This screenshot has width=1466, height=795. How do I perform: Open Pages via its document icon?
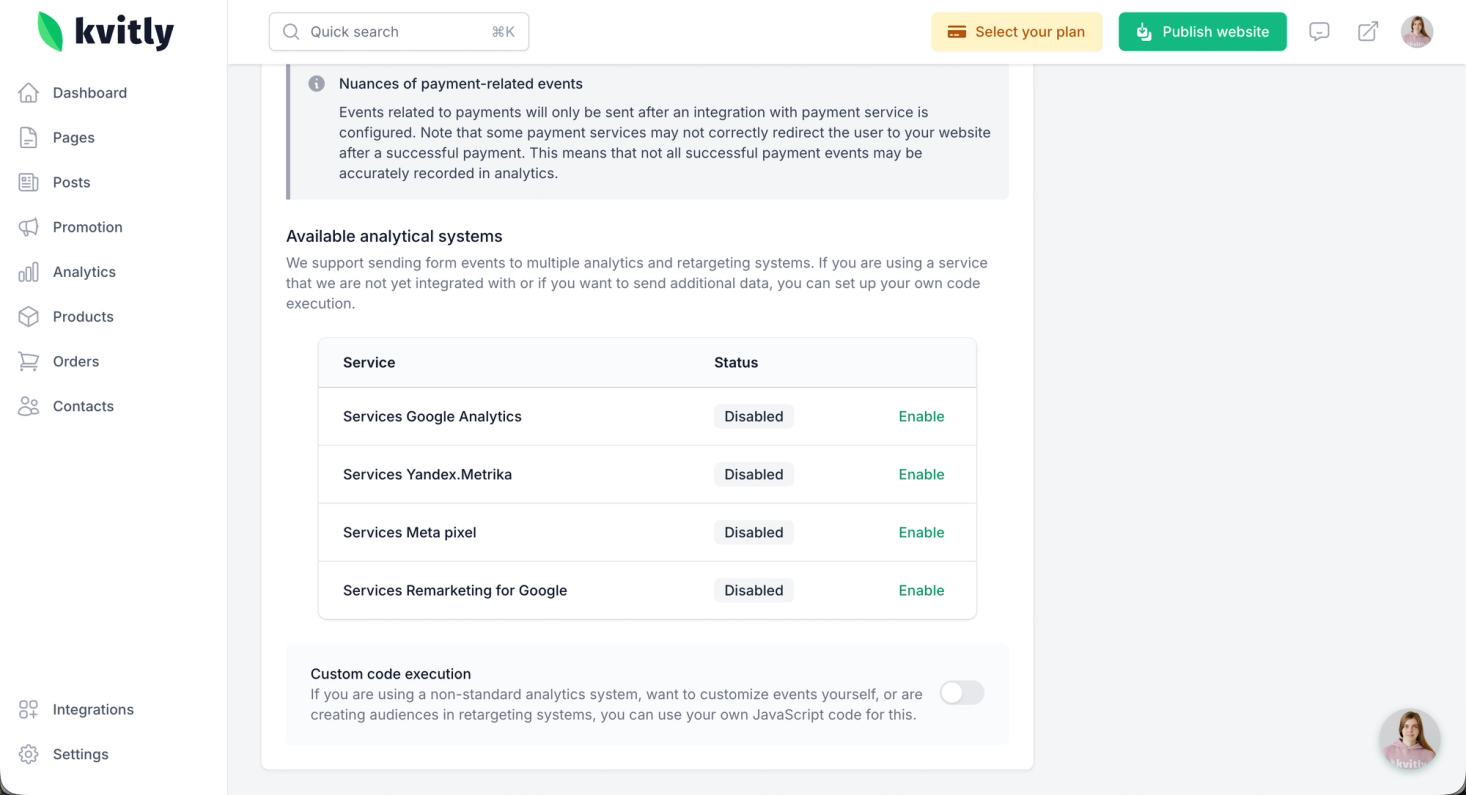coord(29,138)
